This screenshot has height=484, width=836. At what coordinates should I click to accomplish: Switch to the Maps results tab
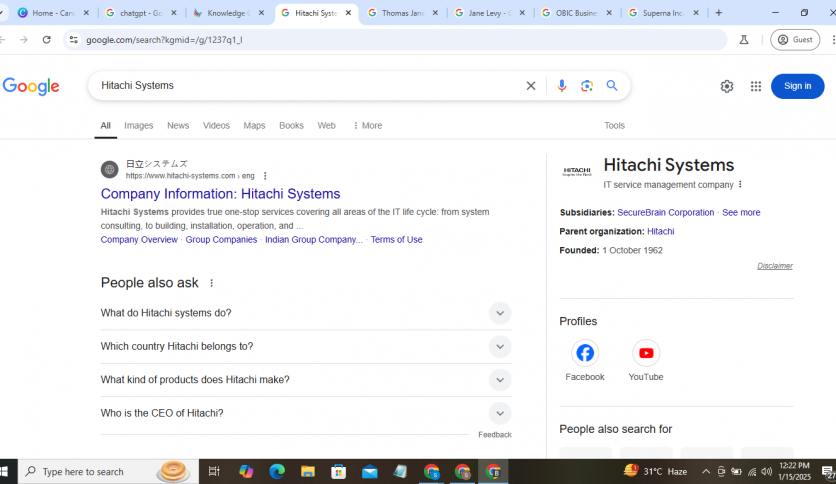[254, 125]
